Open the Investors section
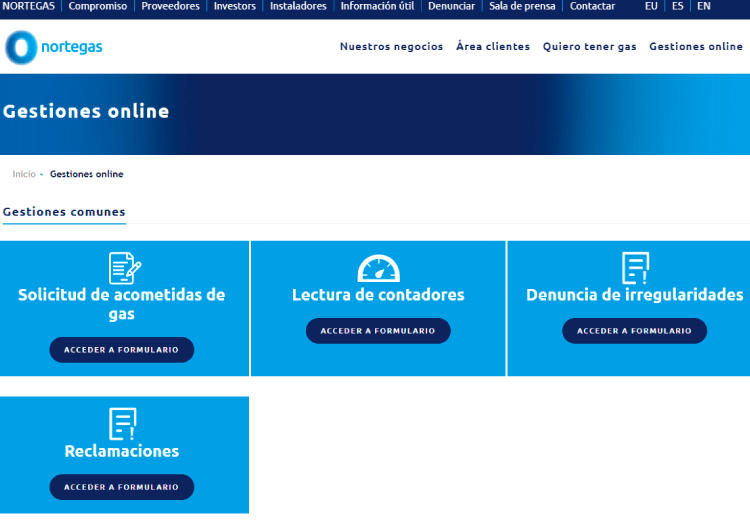750x522 pixels. click(234, 6)
